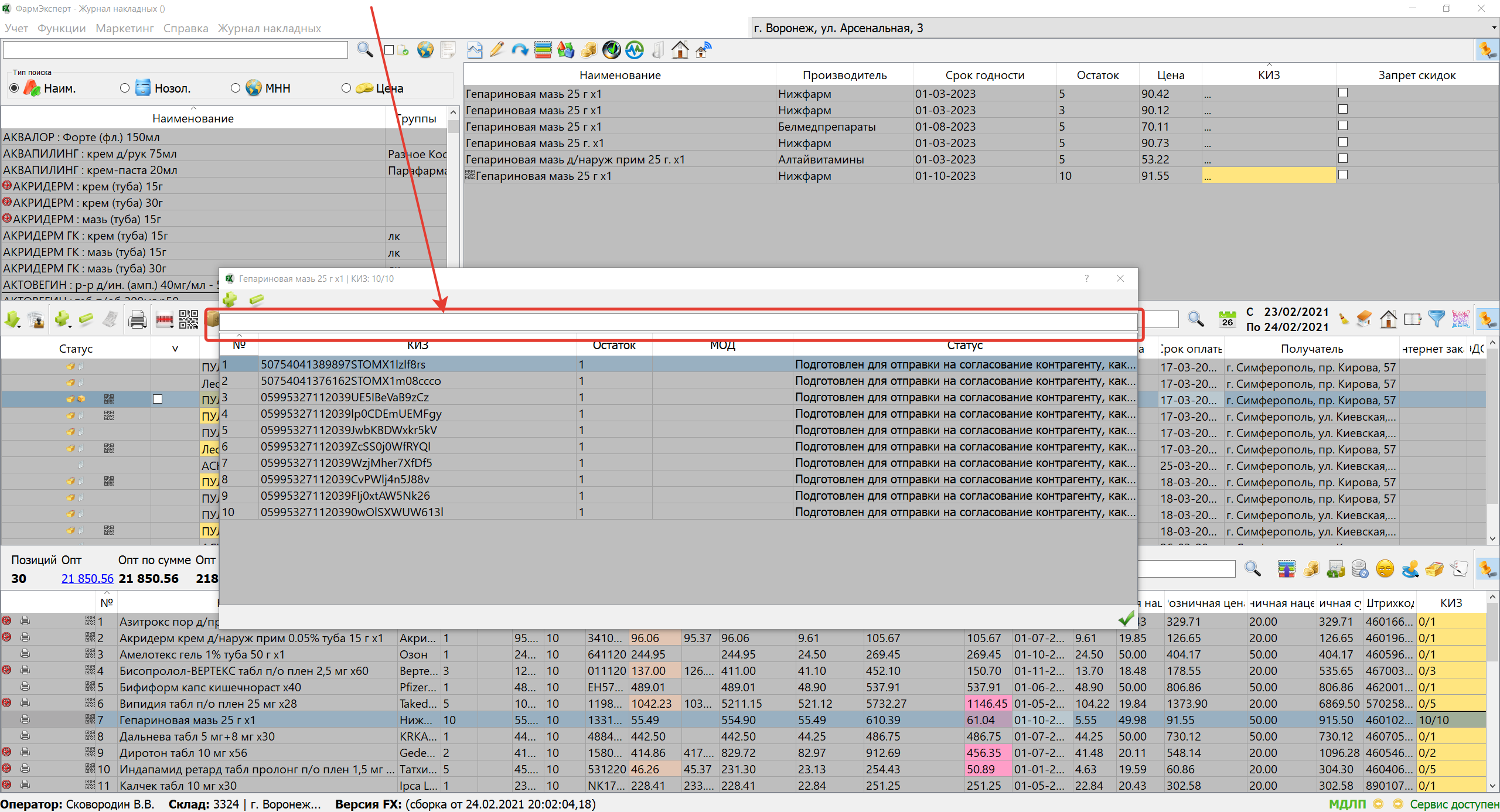Check discount ban box for Белмедпрепараты row
This screenshot has height=812, width=1500.
coord(1343,126)
